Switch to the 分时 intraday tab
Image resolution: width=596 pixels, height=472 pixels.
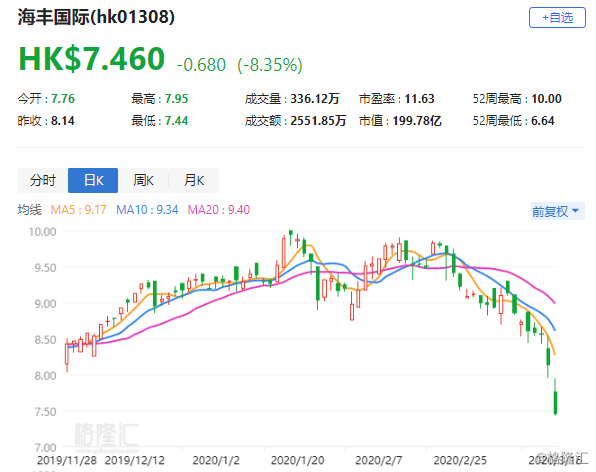(43, 180)
